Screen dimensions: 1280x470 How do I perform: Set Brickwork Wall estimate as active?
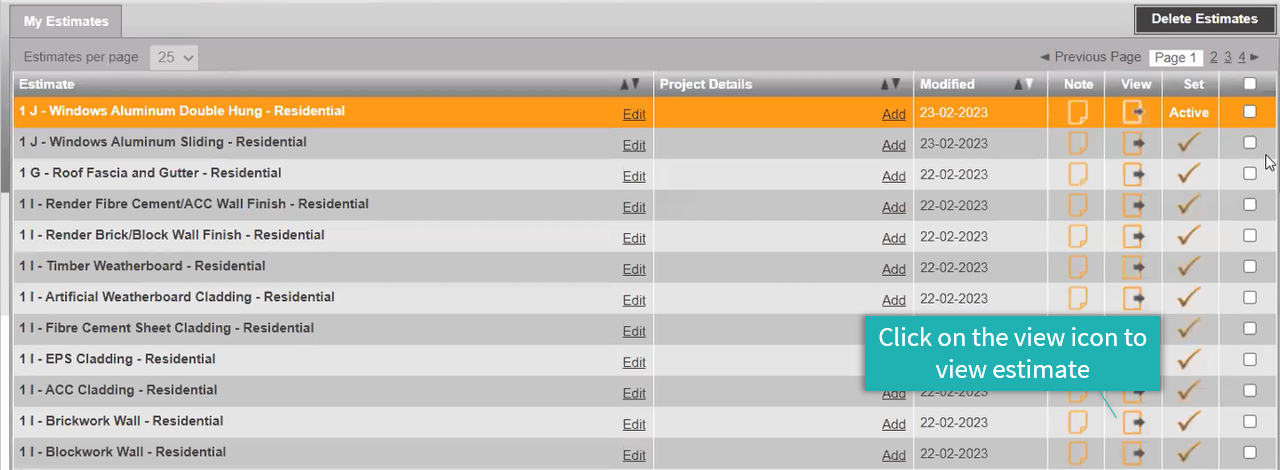[x=1189, y=422]
